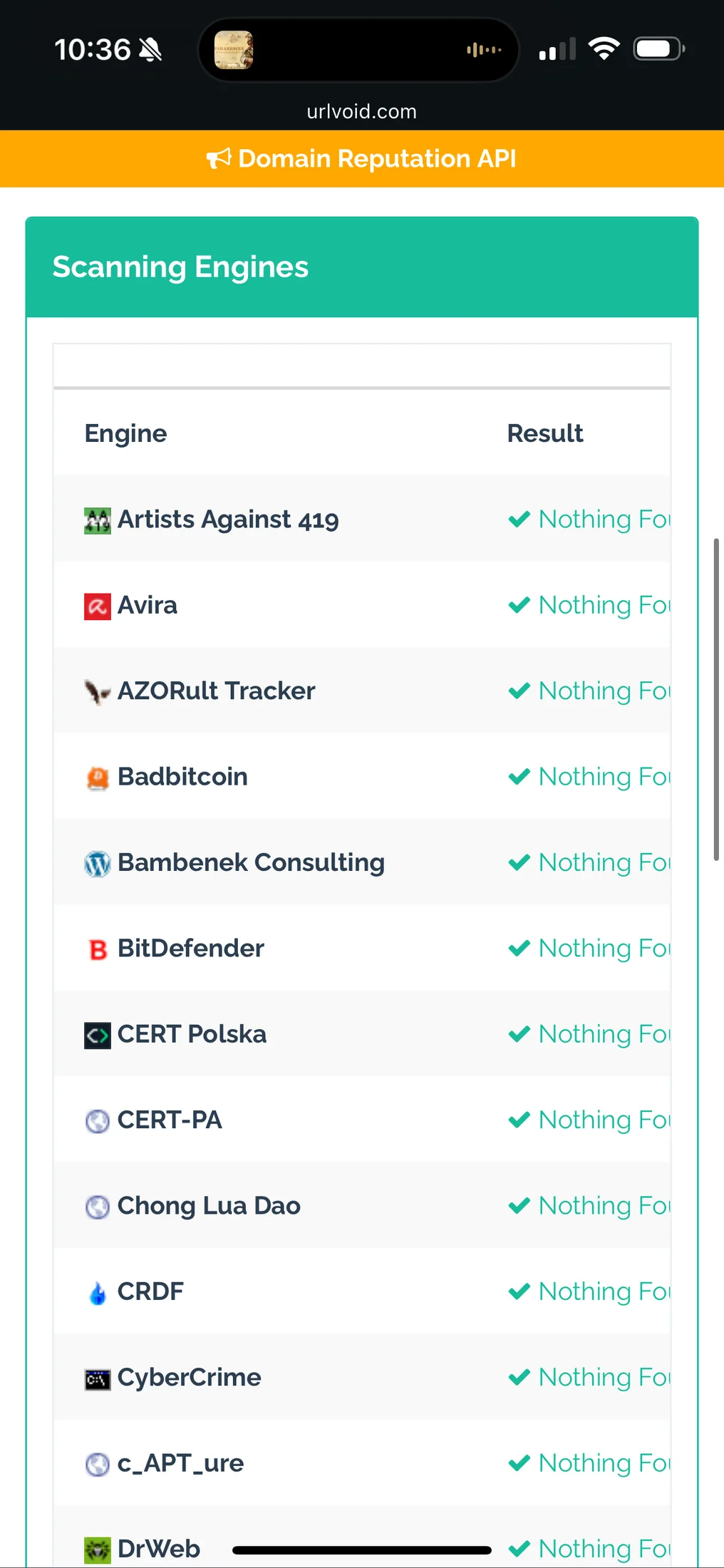Click the c_APT_ure engine name
The height and width of the screenshot is (1568, 724).
[x=180, y=1463]
